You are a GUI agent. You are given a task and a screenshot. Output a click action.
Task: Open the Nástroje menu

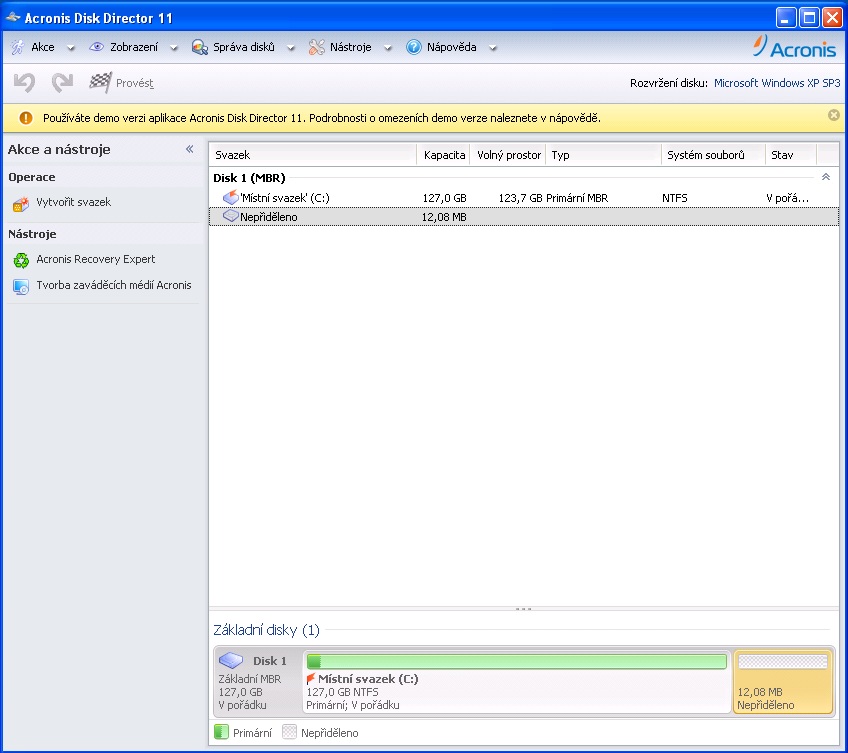tap(350, 47)
